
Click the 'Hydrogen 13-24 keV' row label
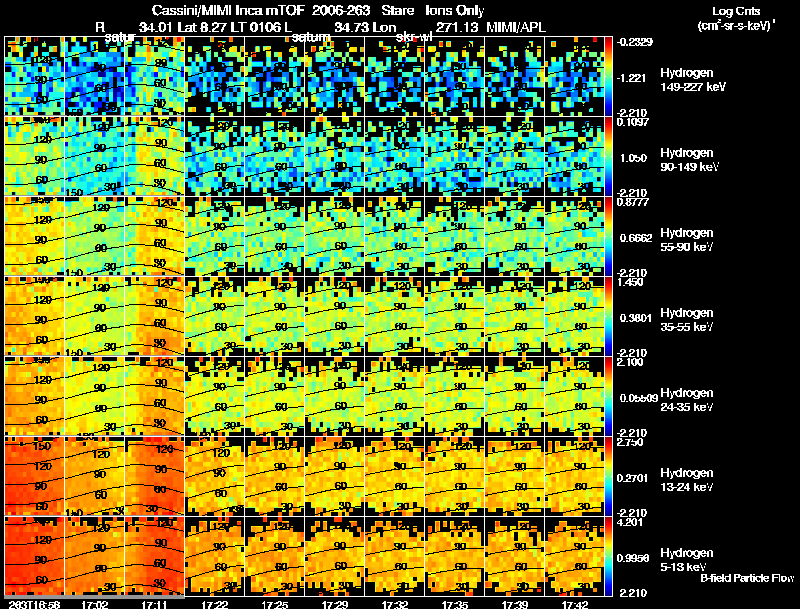pos(687,480)
